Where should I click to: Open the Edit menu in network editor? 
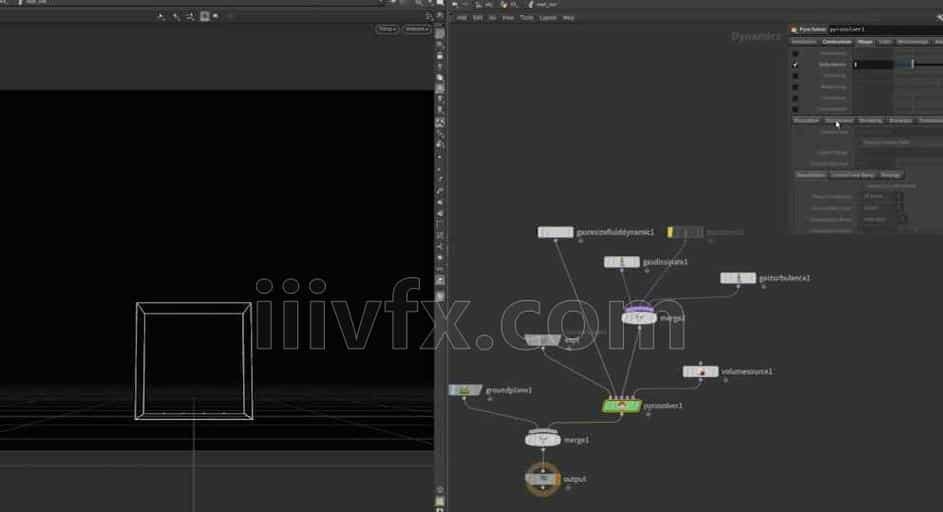[478, 18]
